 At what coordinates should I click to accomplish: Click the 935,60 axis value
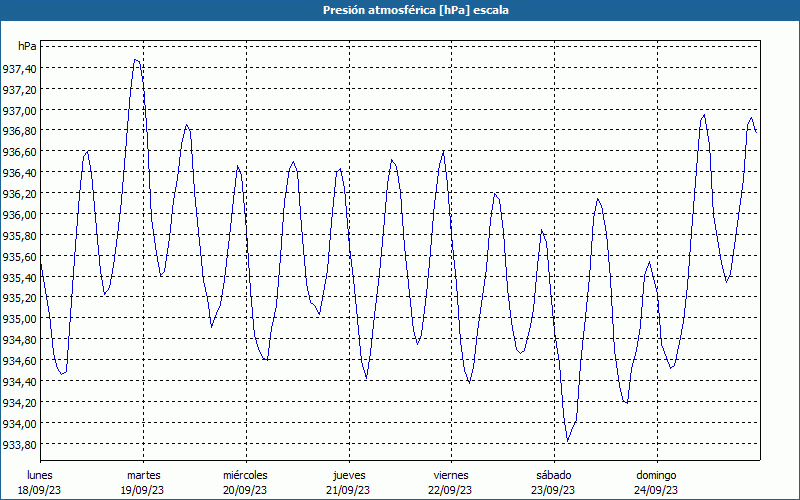[20, 256]
